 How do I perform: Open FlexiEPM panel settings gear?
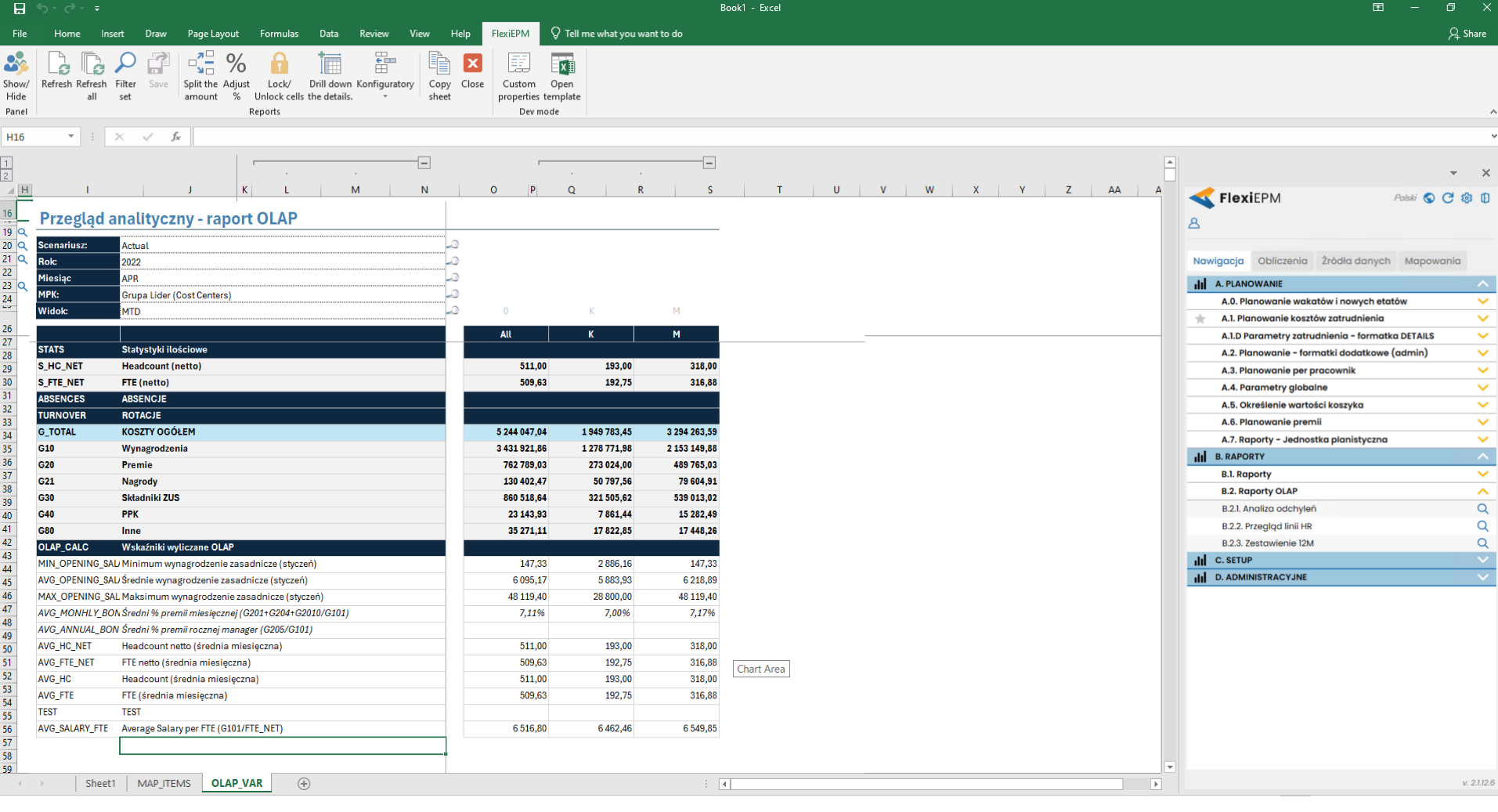point(1467,198)
